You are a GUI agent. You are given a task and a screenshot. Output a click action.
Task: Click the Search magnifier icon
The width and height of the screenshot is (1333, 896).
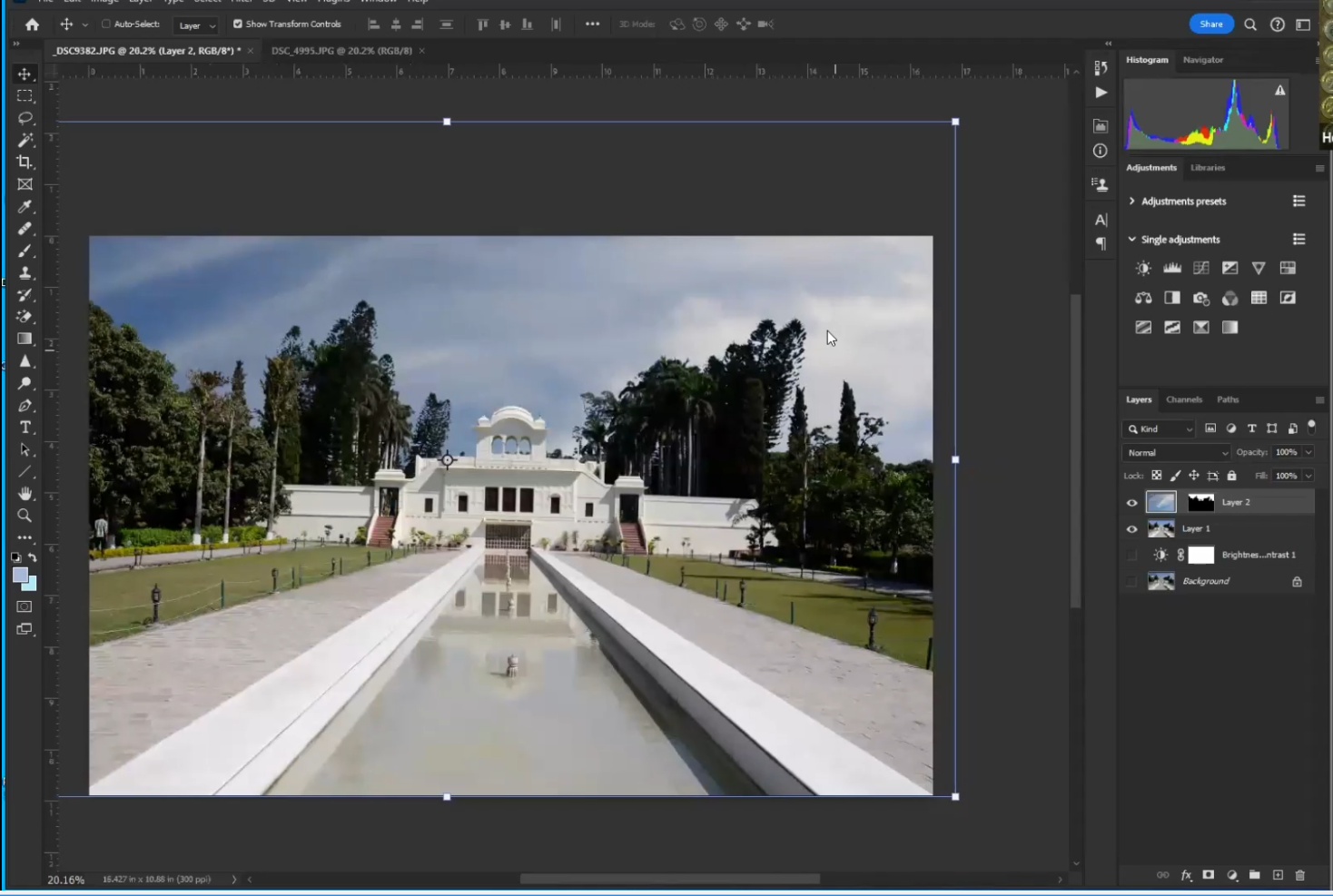pos(1250,25)
